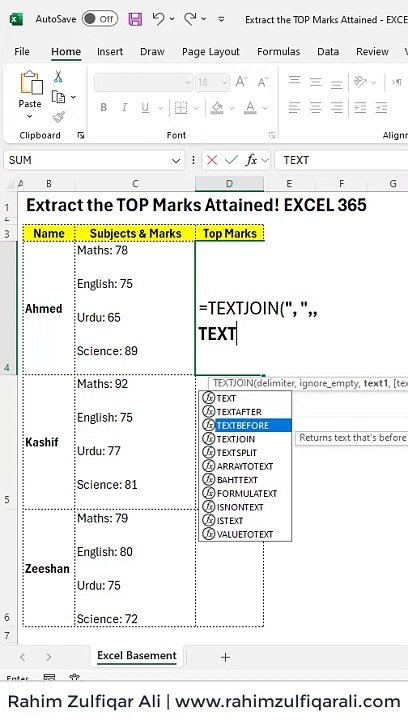Click the Redo arrow
Viewport: 408px width, 720px height.
coord(190,19)
